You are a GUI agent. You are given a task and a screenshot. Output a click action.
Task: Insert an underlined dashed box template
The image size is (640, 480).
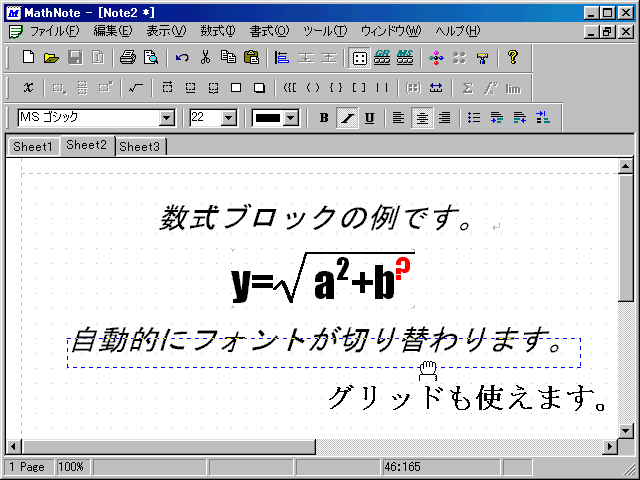coord(190,88)
